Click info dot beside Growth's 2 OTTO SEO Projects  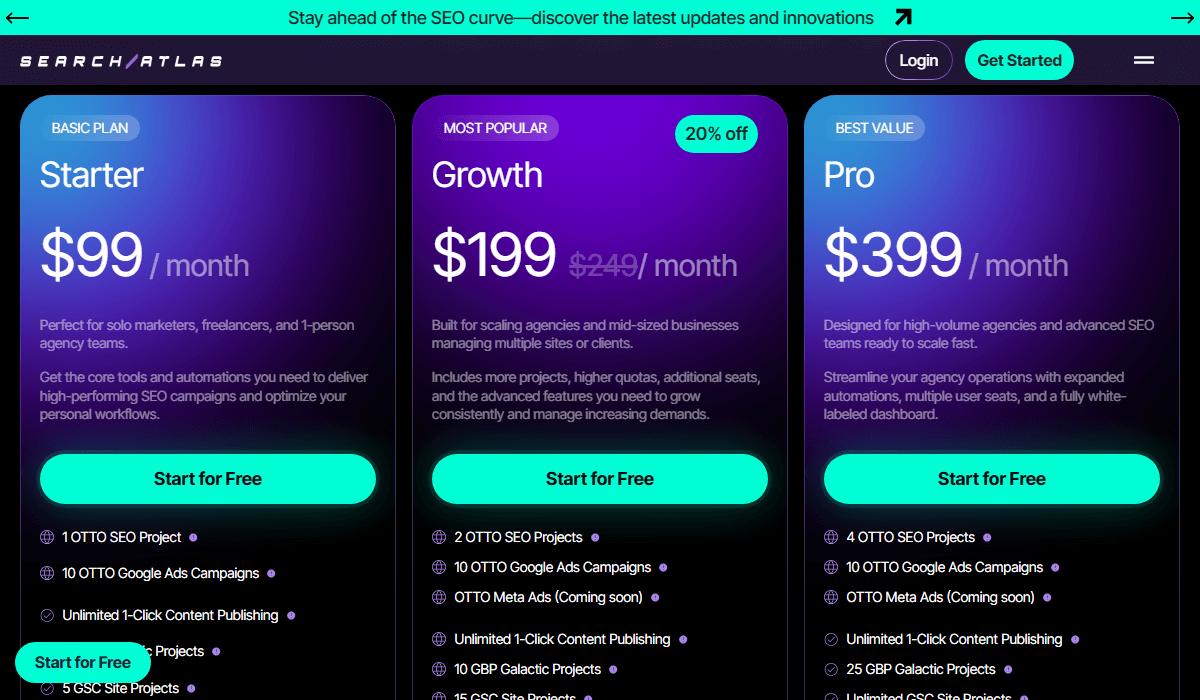[595, 537]
